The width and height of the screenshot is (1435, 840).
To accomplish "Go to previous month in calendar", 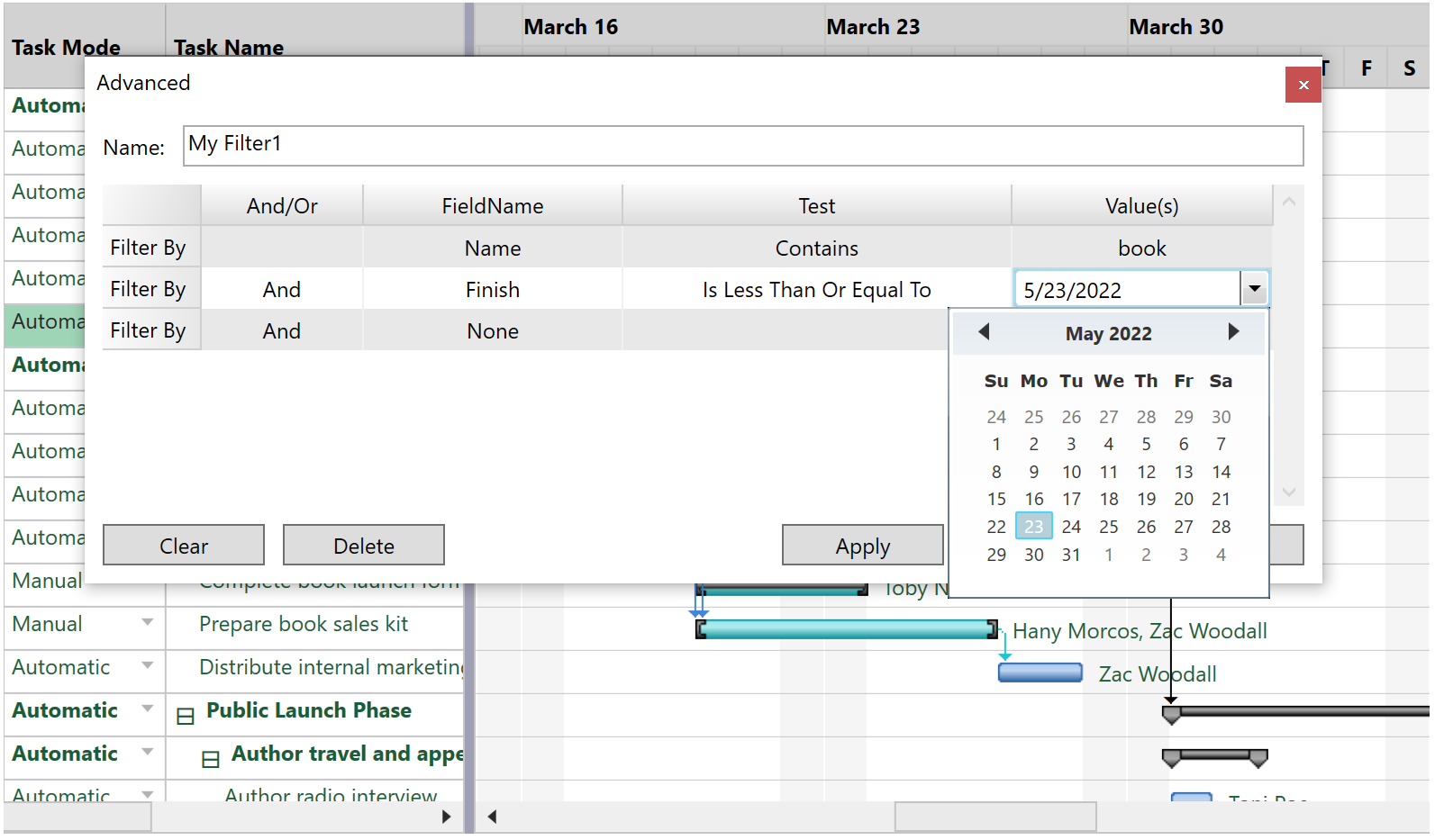I will pyautogui.click(x=984, y=332).
